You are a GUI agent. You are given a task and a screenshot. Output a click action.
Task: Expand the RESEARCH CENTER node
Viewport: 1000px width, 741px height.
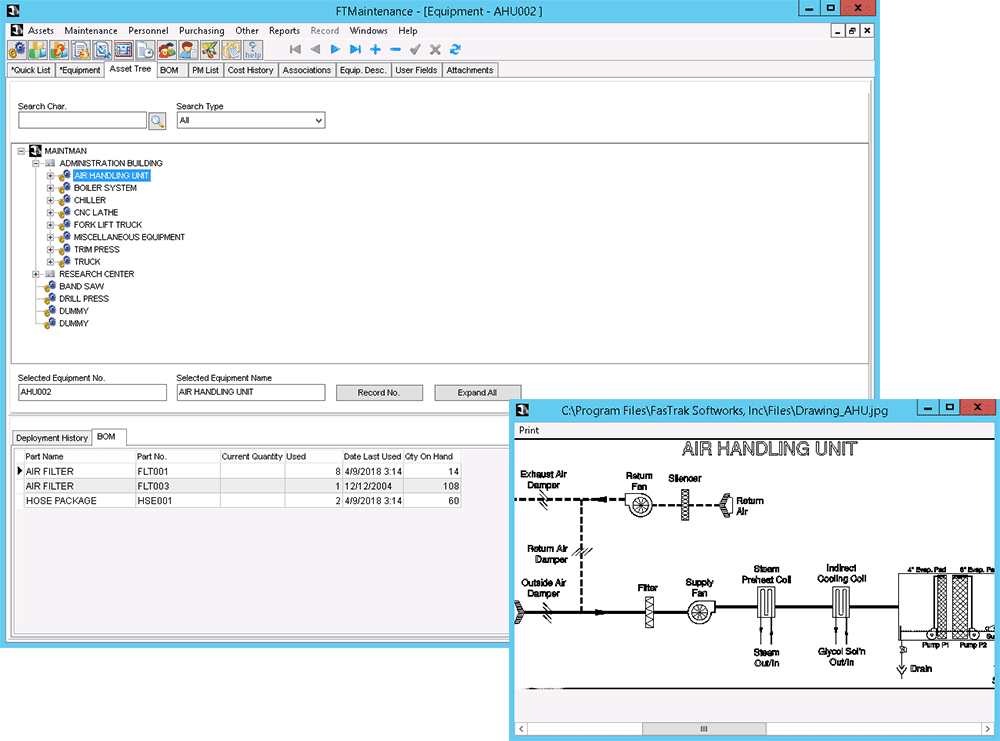click(x=36, y=274)
